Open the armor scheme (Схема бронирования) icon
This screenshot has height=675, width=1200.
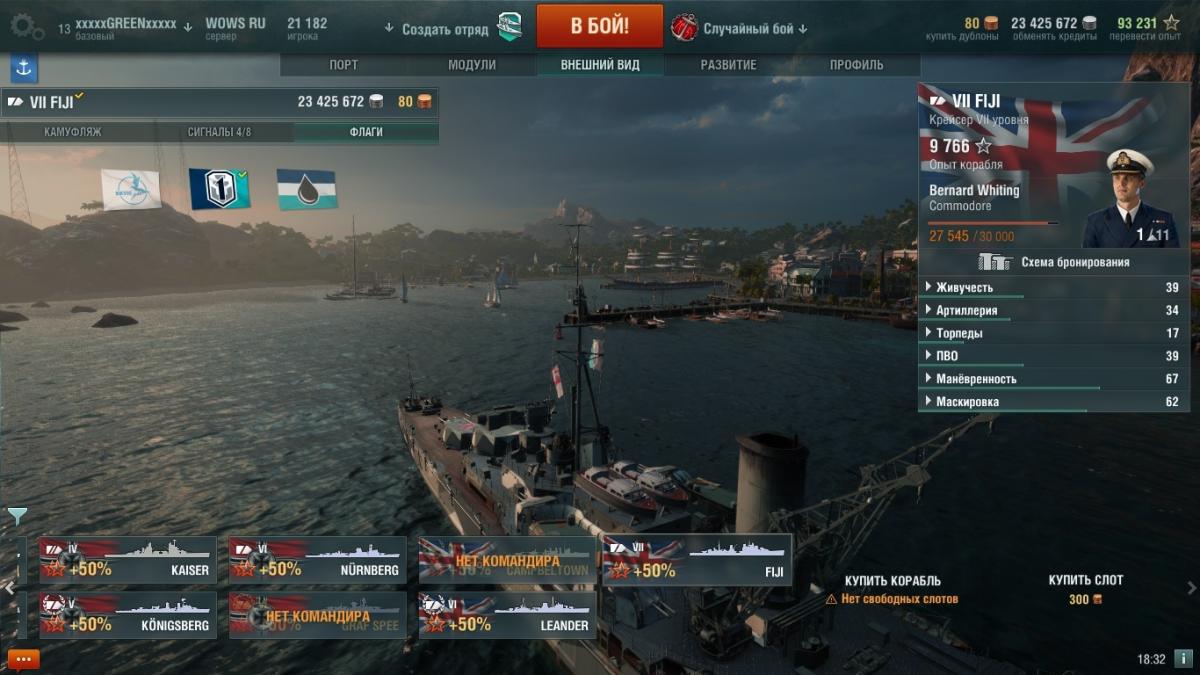click(994, 262)
